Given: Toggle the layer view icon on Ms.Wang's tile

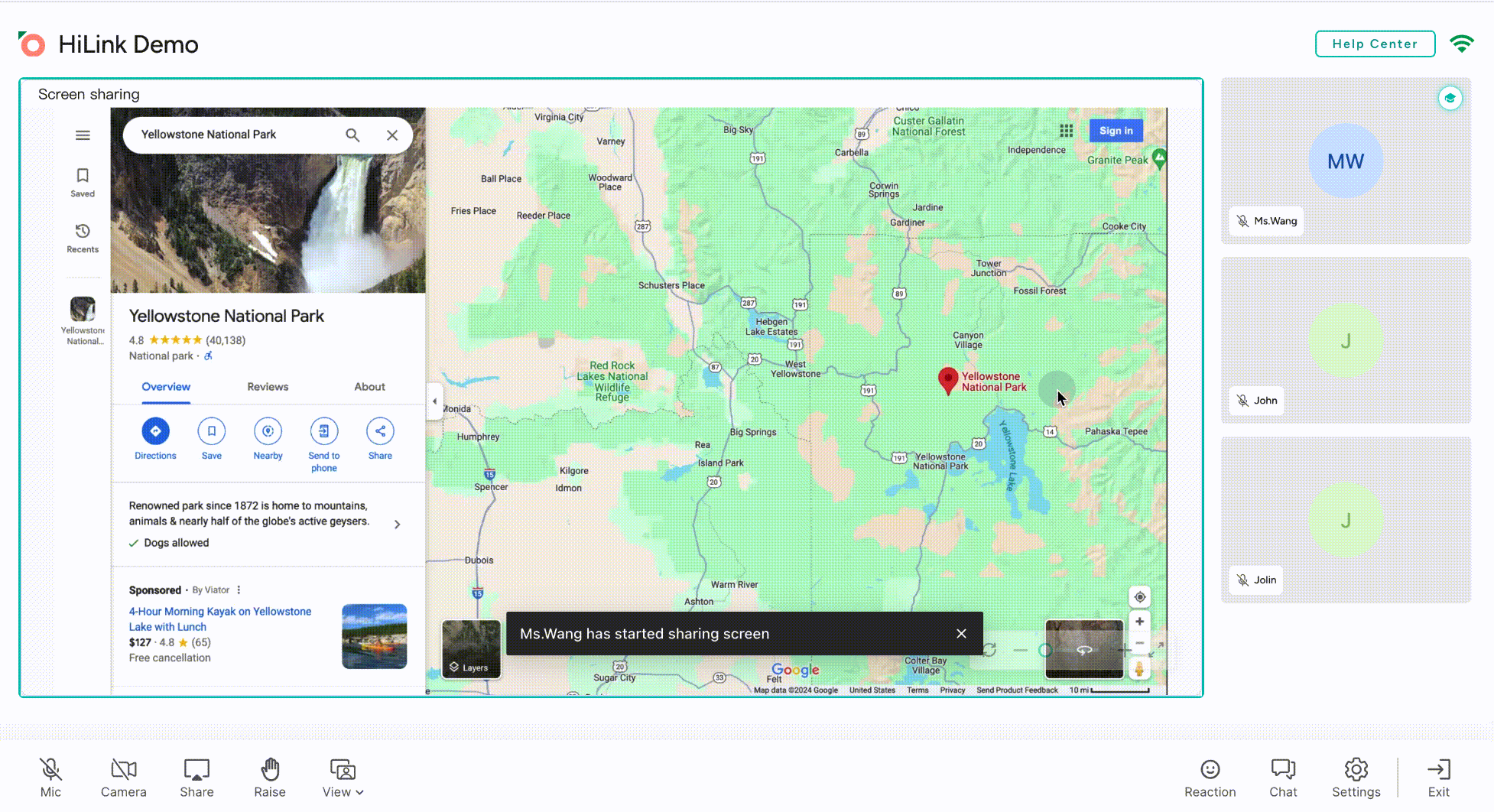Looking at the screenshot, I should pyautogui.click(x=1450, y=98).
